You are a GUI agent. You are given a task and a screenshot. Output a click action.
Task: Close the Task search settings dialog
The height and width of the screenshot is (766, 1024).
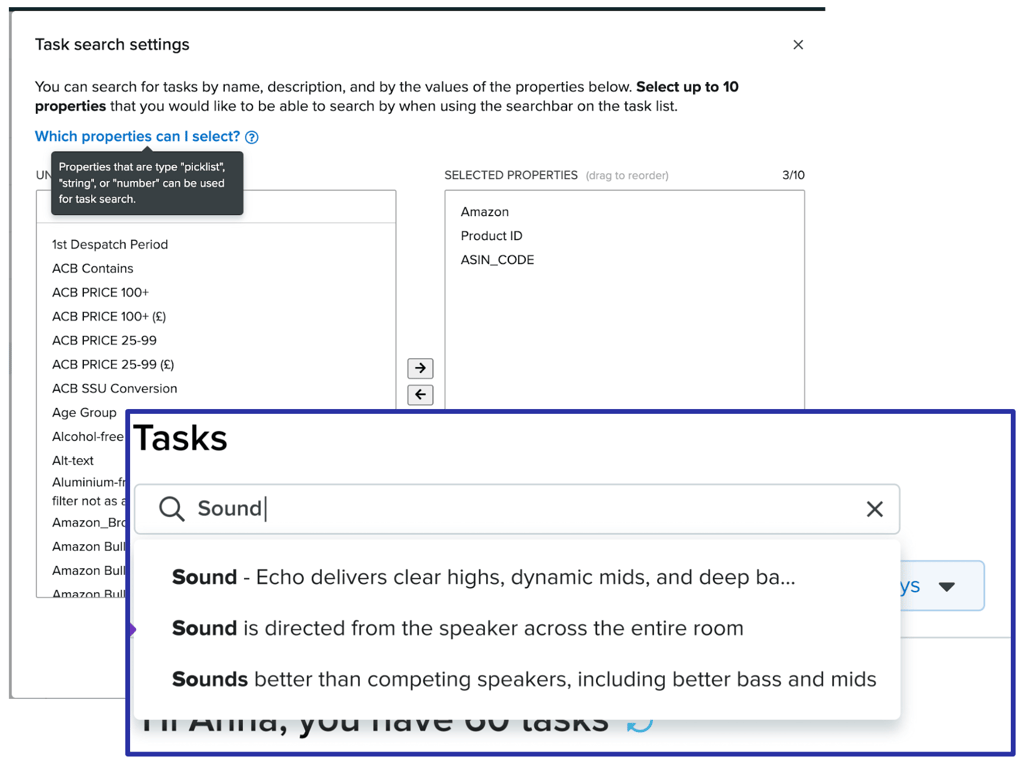coord(797,44)
